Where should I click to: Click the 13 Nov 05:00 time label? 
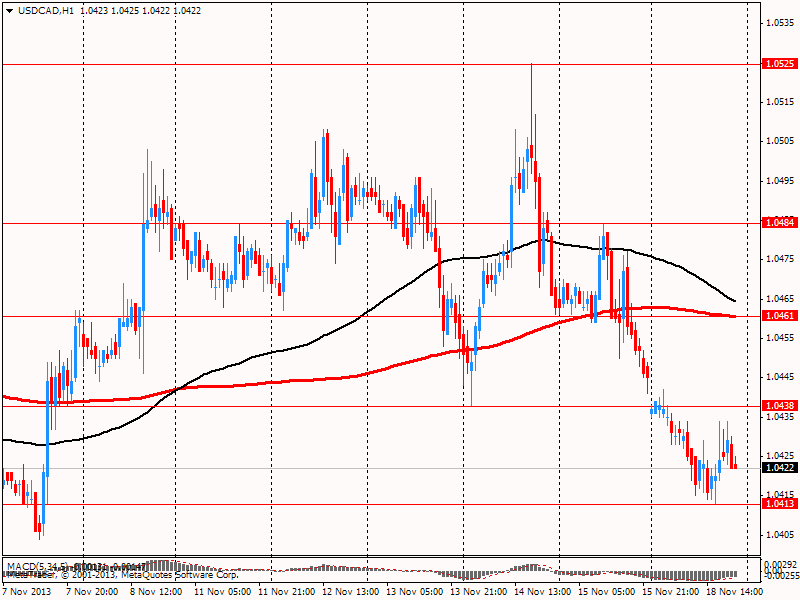[x=414, y=591]
